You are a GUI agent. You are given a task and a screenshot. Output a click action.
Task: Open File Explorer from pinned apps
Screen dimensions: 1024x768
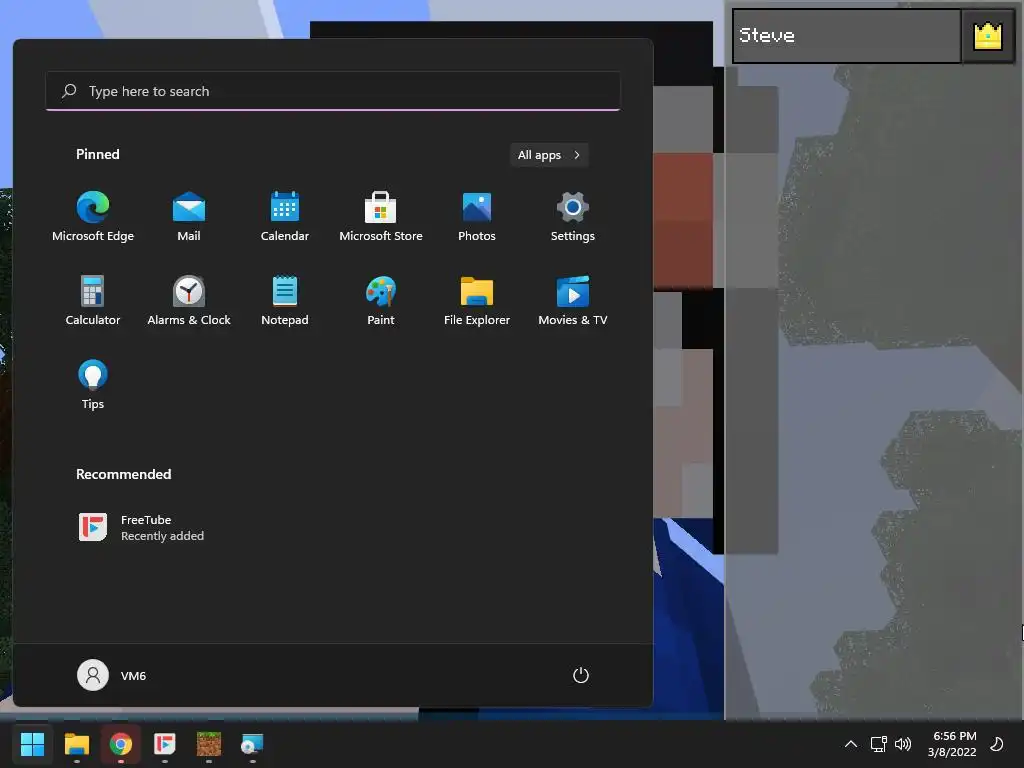(477, 300)
